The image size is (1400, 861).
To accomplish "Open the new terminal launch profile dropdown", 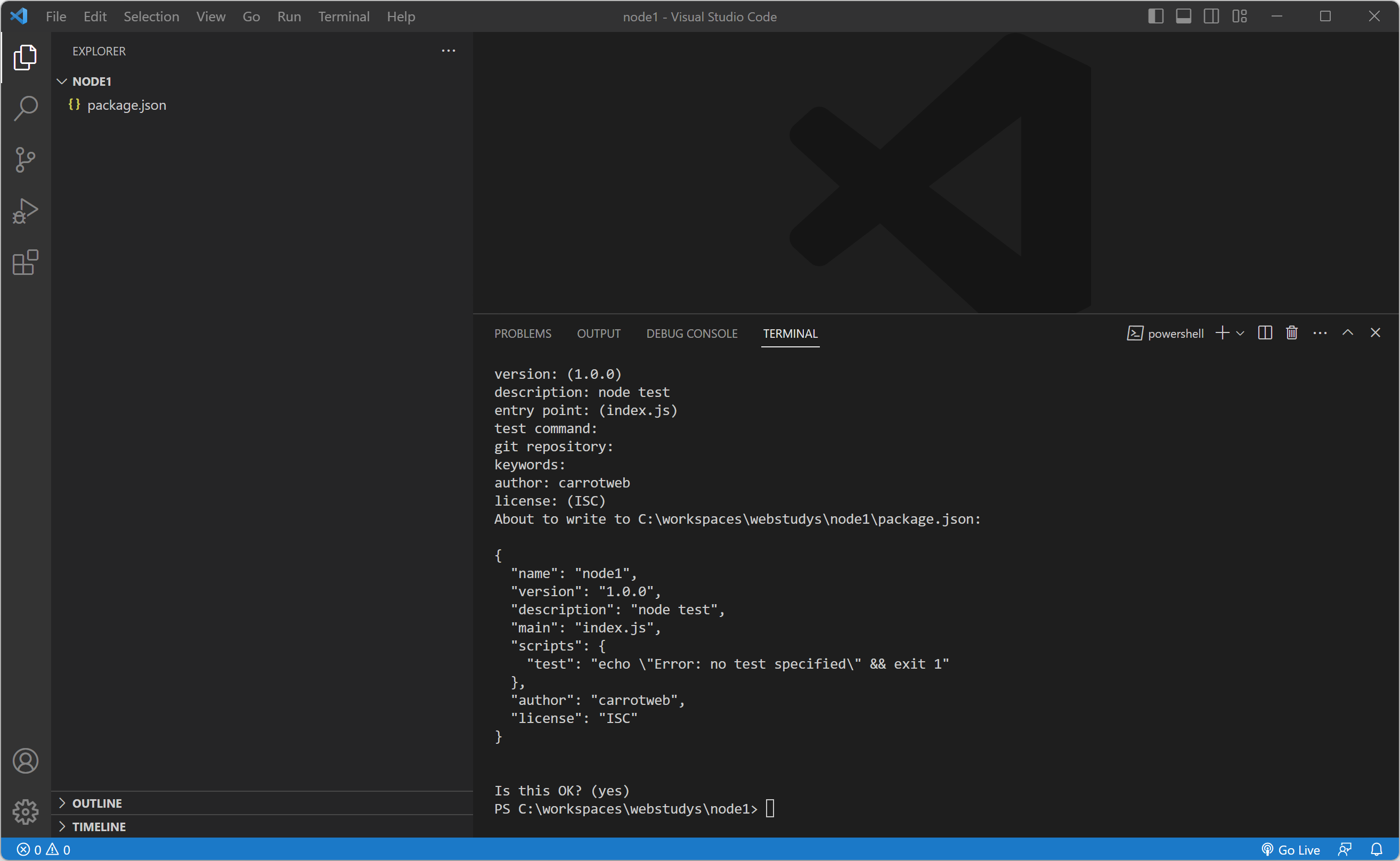I will click(x=1240, y=334).
